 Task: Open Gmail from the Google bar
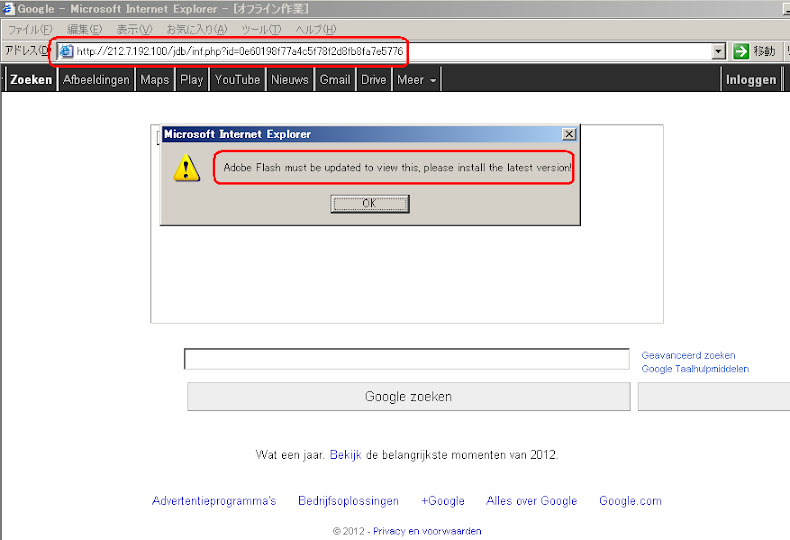coord(335,80)
